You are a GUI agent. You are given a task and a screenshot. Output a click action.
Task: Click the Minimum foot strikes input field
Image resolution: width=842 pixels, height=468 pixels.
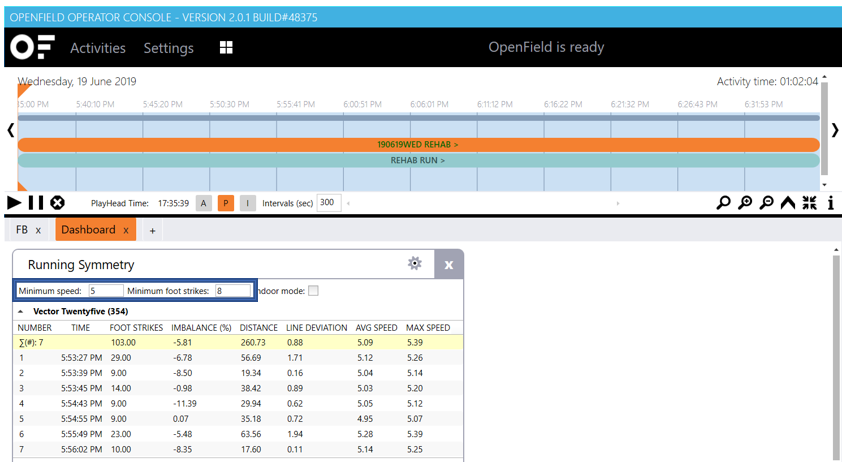[x=233, y=291]
